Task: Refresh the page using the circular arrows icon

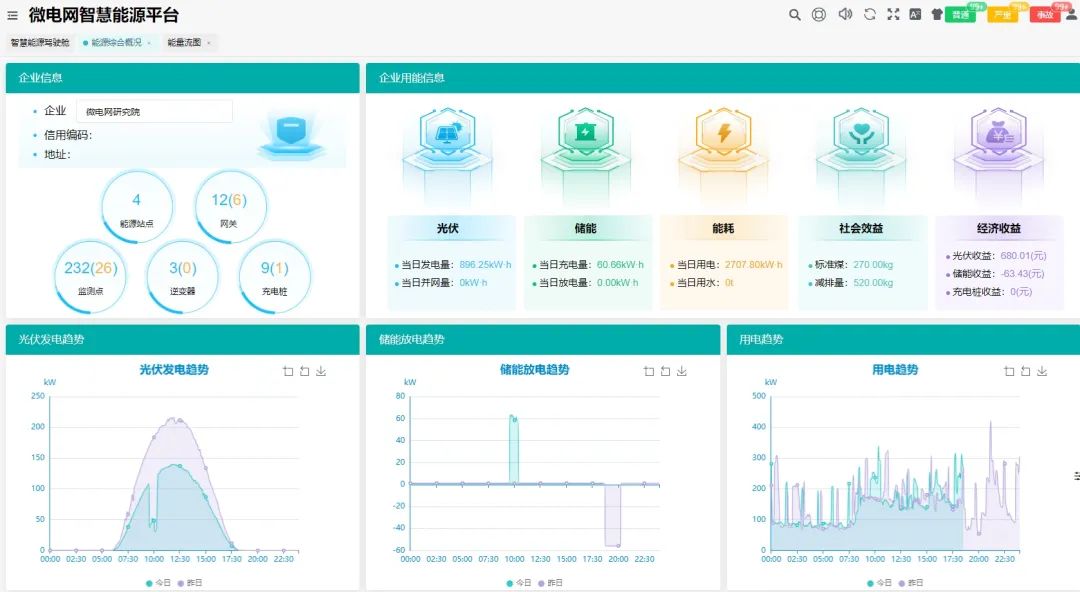Action: pyautogui.click(x=870, y=15)
